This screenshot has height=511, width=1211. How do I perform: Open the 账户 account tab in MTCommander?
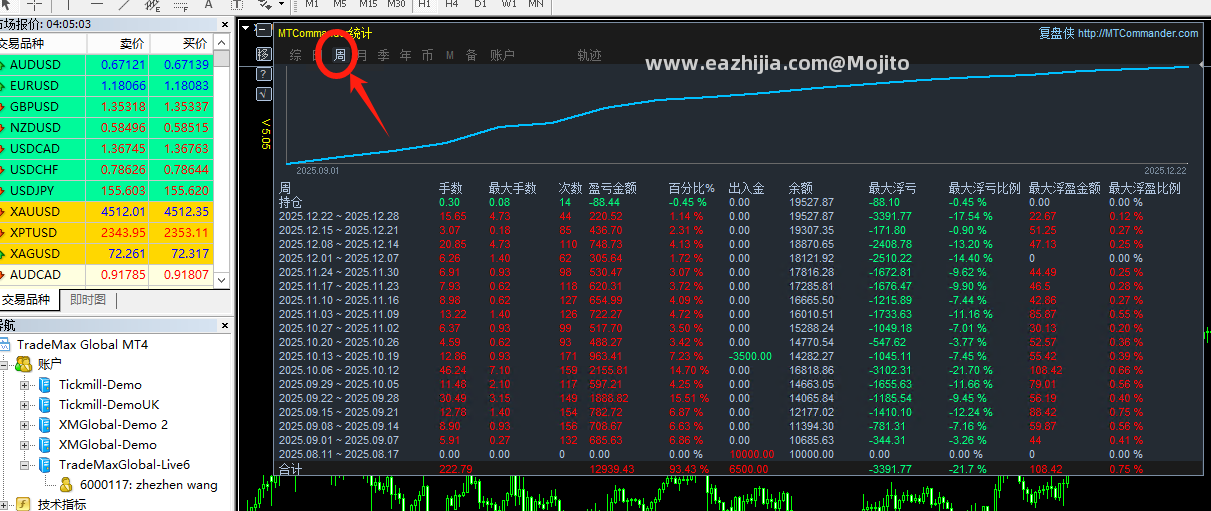tap(502, 55)
